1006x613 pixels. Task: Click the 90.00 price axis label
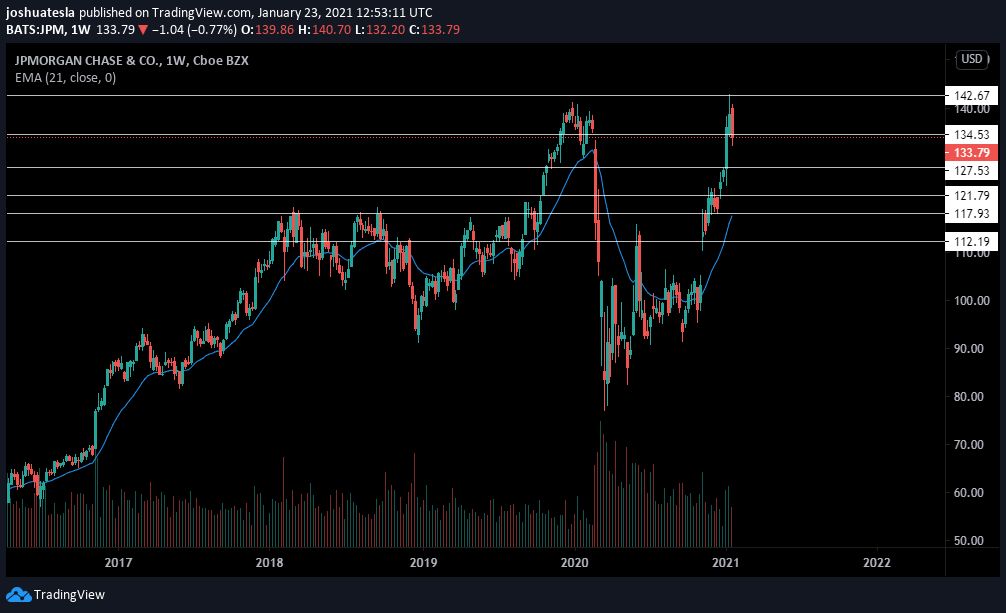[971, 349]
